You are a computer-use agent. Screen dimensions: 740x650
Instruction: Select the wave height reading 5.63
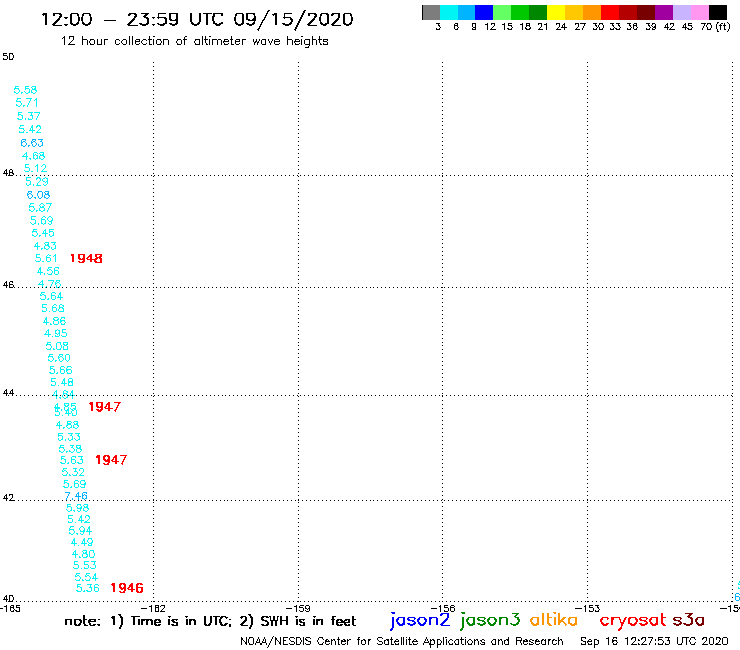coord(72,460)
